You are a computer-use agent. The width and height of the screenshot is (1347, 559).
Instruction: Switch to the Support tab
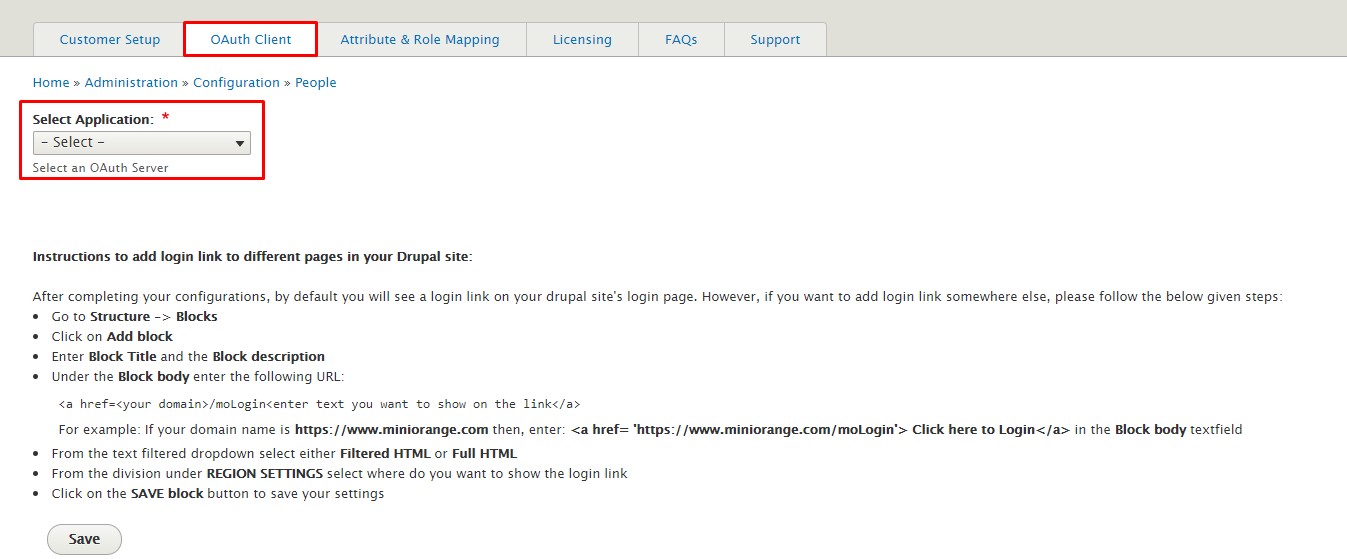coord(775,40)
